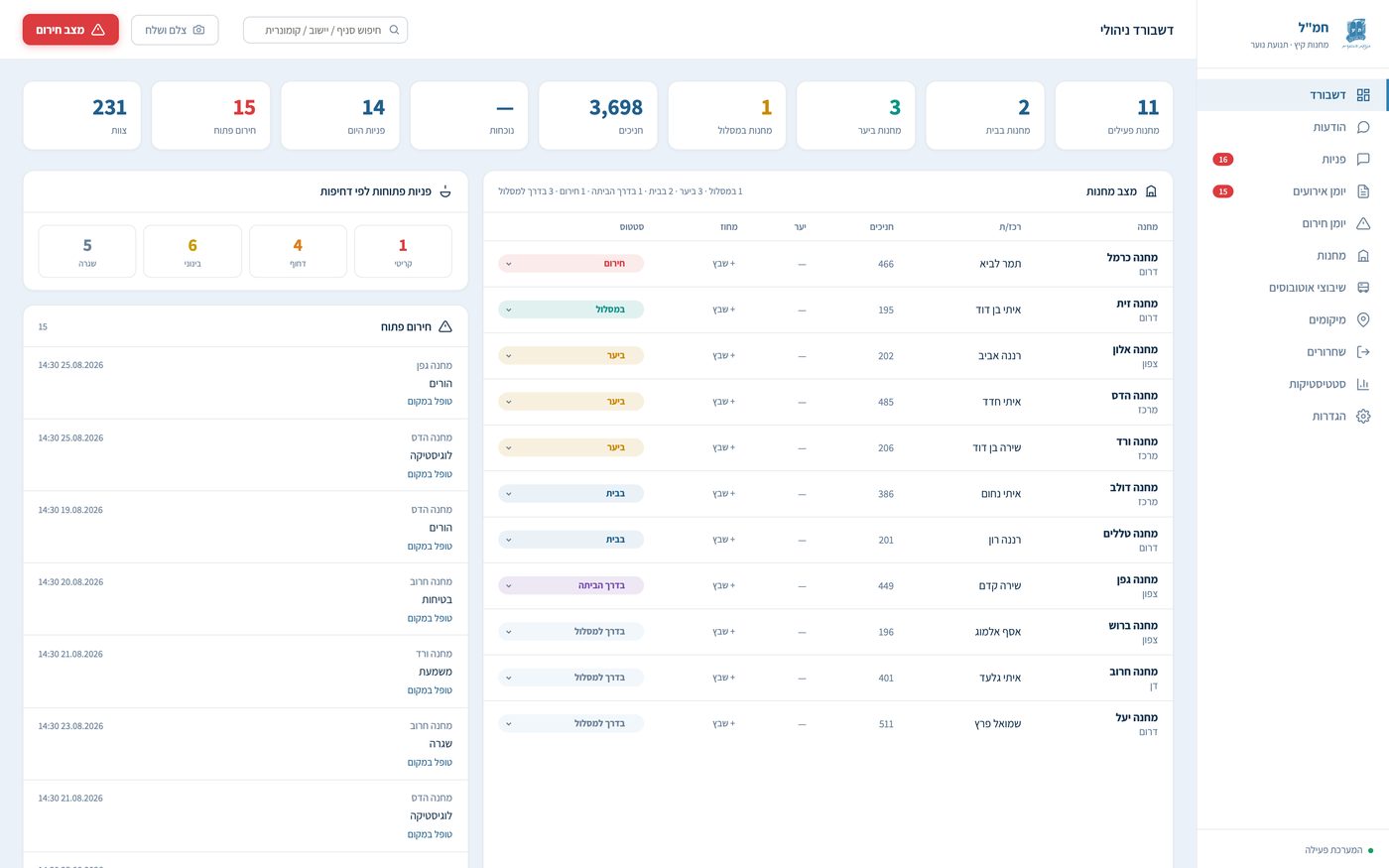Click the מחנה טללים camp name
1389x868 pixels.
1131,534
